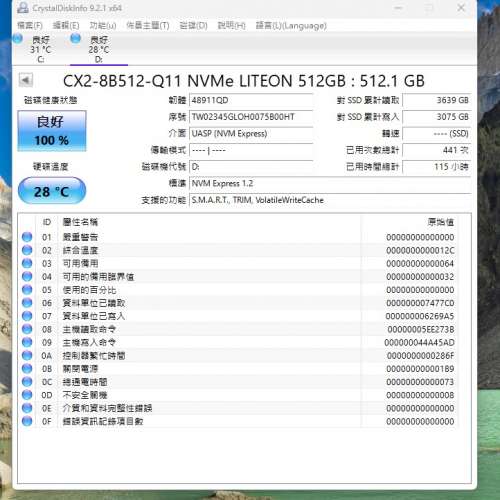Click rotation rate value ---- (SSD)

tap(437, 134)
